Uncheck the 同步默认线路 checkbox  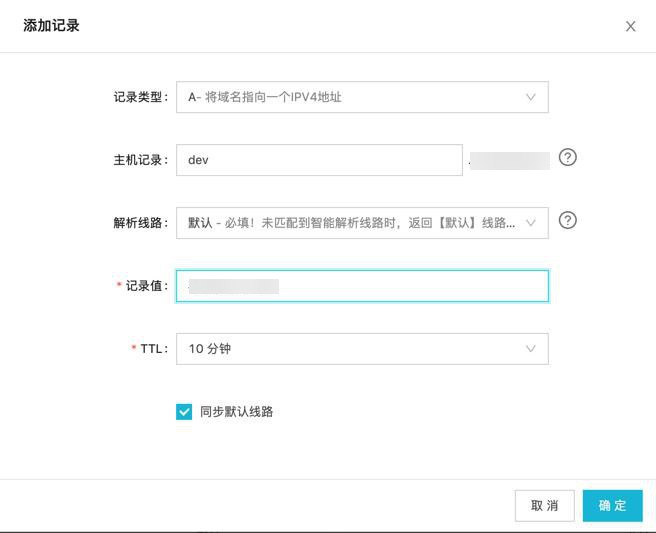[184, 412]
